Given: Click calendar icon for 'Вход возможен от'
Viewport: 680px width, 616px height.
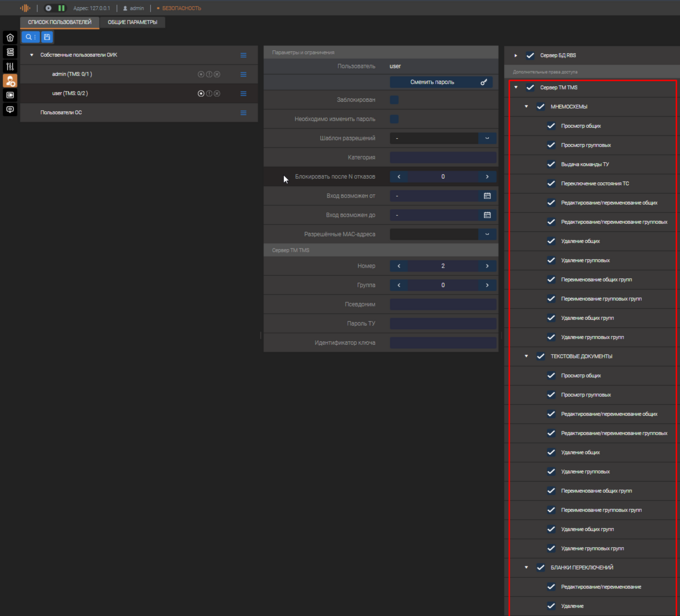Looking at the screenshot, I should [x=487, y=196].
